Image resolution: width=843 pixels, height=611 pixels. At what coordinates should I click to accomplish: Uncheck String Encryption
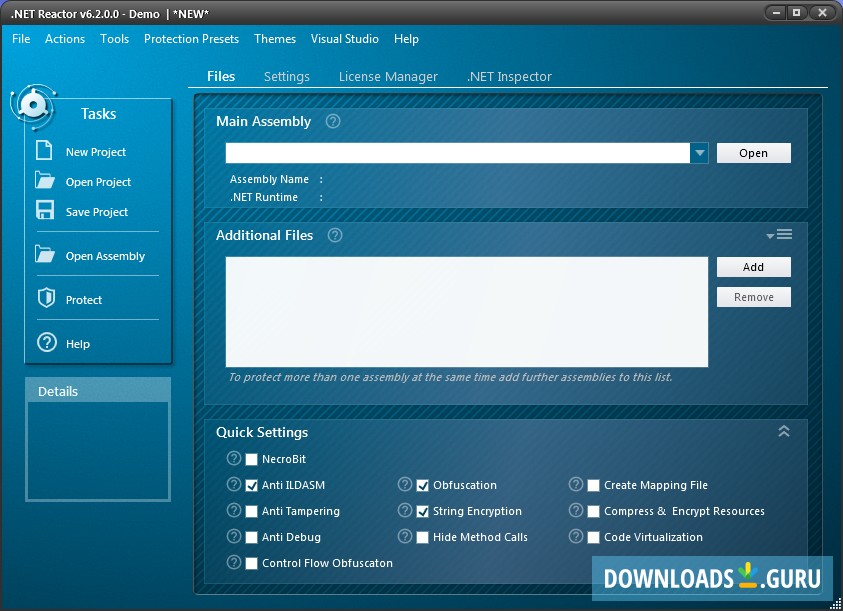tap(423, 511)
